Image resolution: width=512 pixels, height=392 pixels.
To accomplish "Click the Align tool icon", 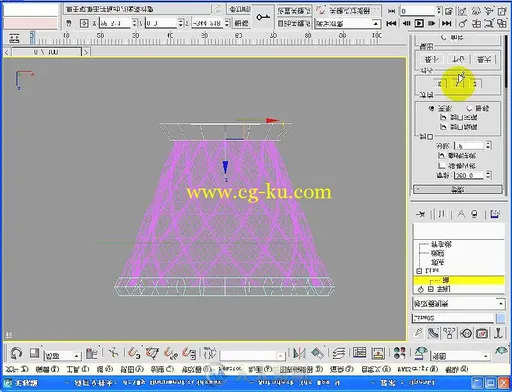I will point(317,353).
